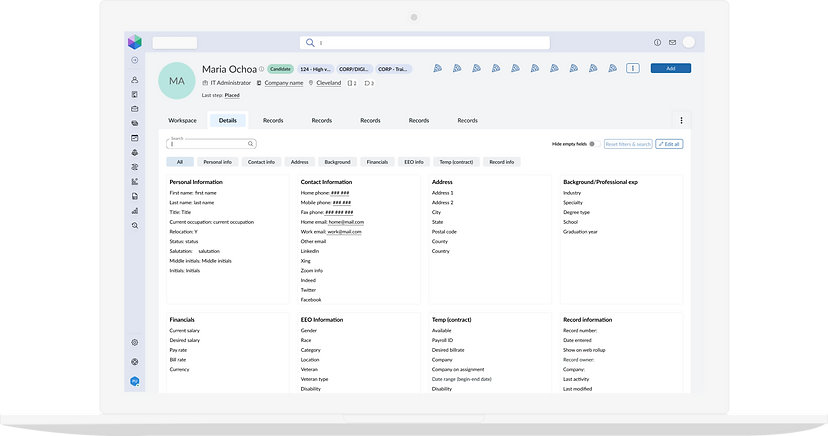Viewport: 828px width, 436px height.
Task: Click the Graduation year field
Action: (x=580, y=232)
